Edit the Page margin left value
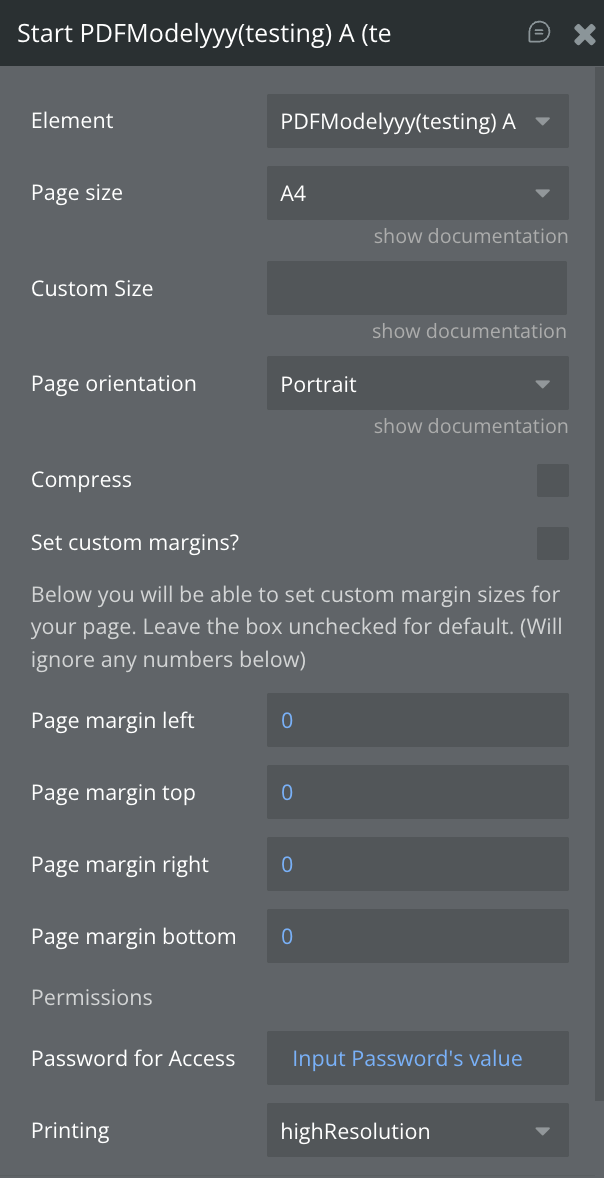 417,720
